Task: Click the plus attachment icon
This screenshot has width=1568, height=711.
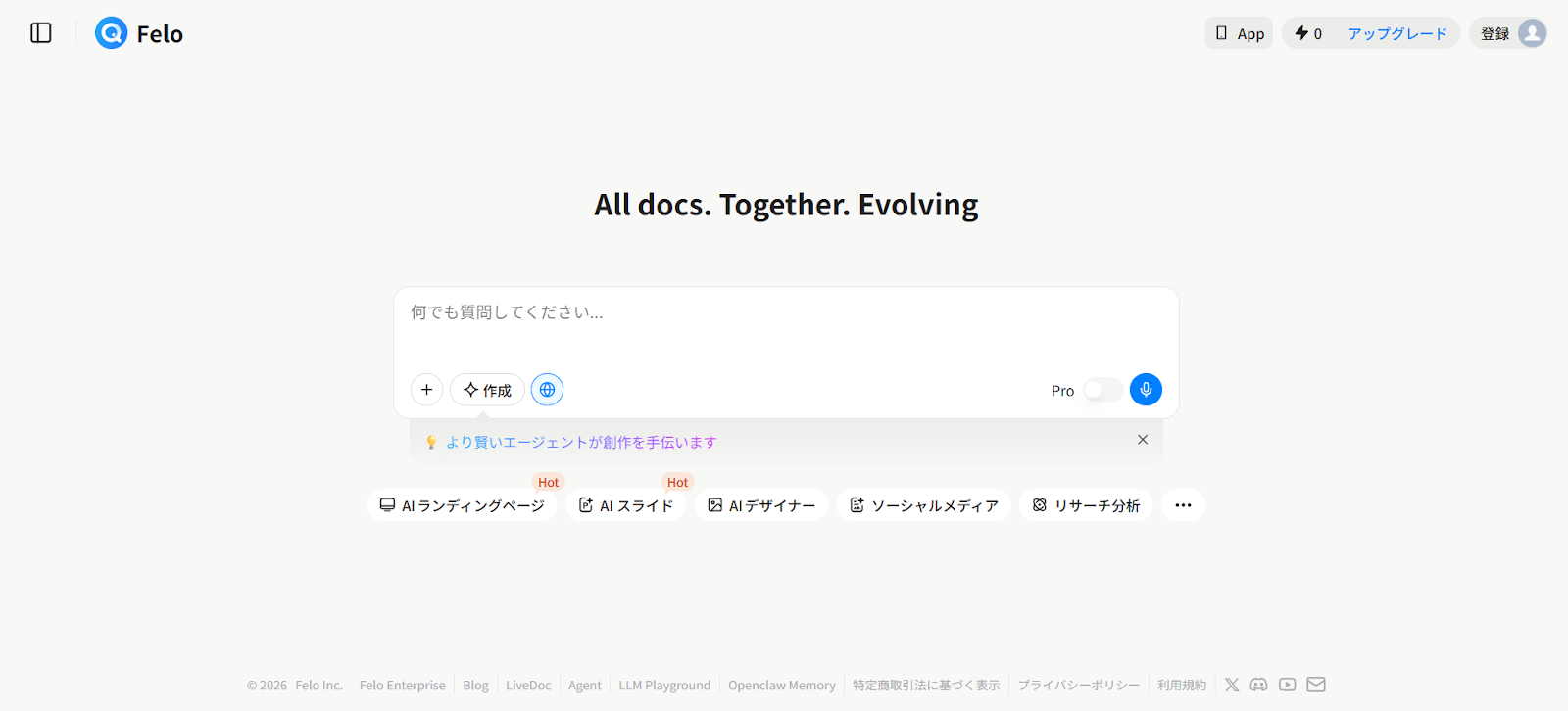Action: (426, 390)
